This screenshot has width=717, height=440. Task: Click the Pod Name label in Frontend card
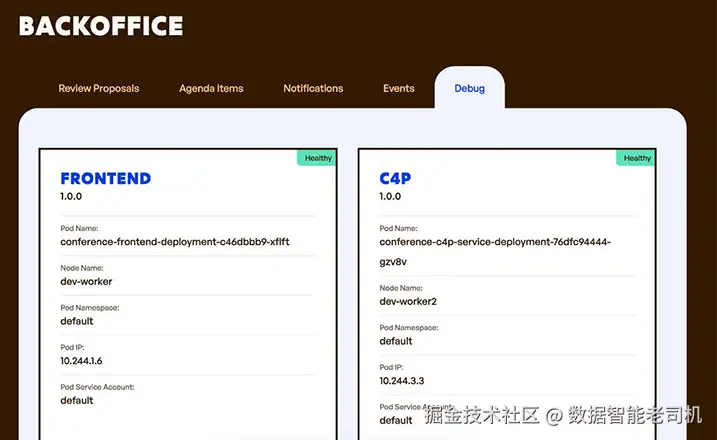click(x=79, y=228)
